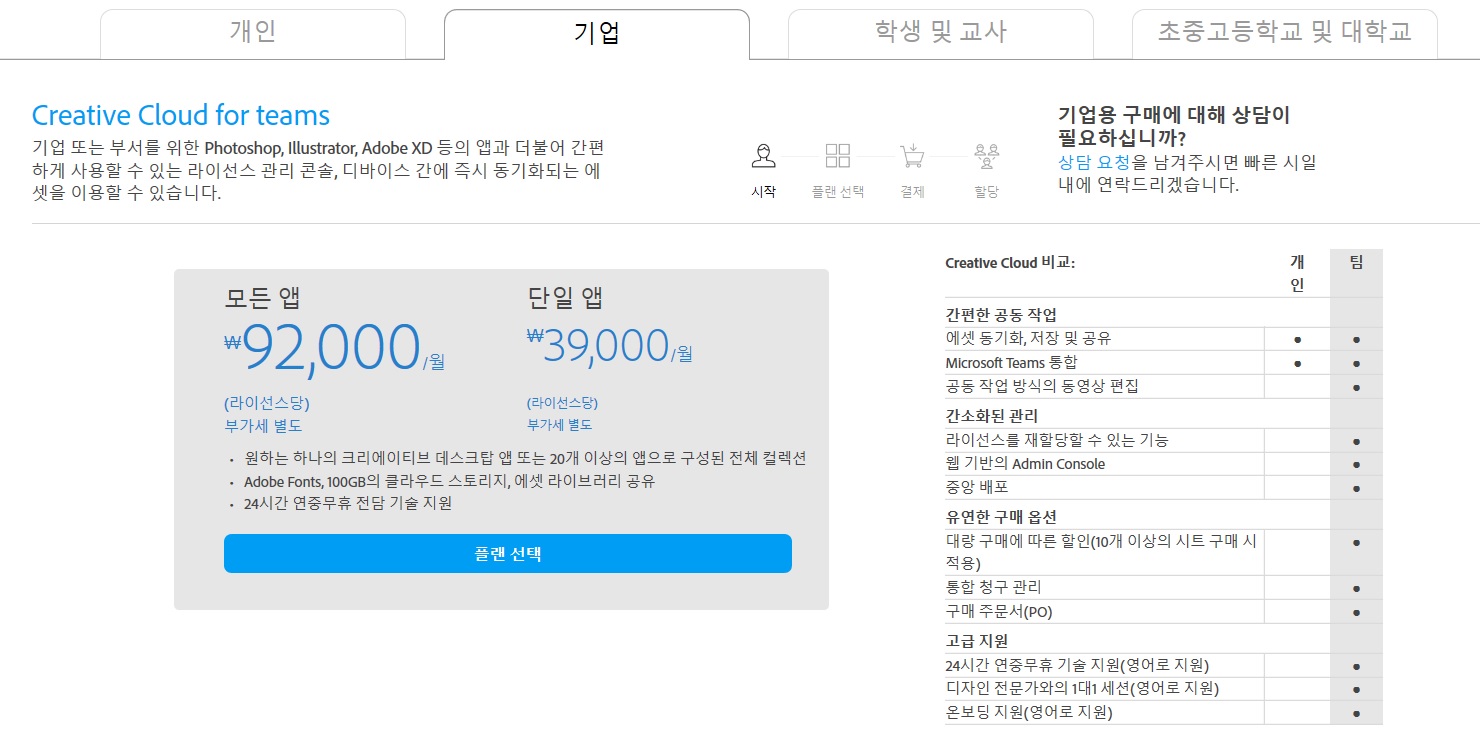Click the Creative Cloud for teams heading
This screenshot has width=1480, height=743.
(x=181, y=115)
